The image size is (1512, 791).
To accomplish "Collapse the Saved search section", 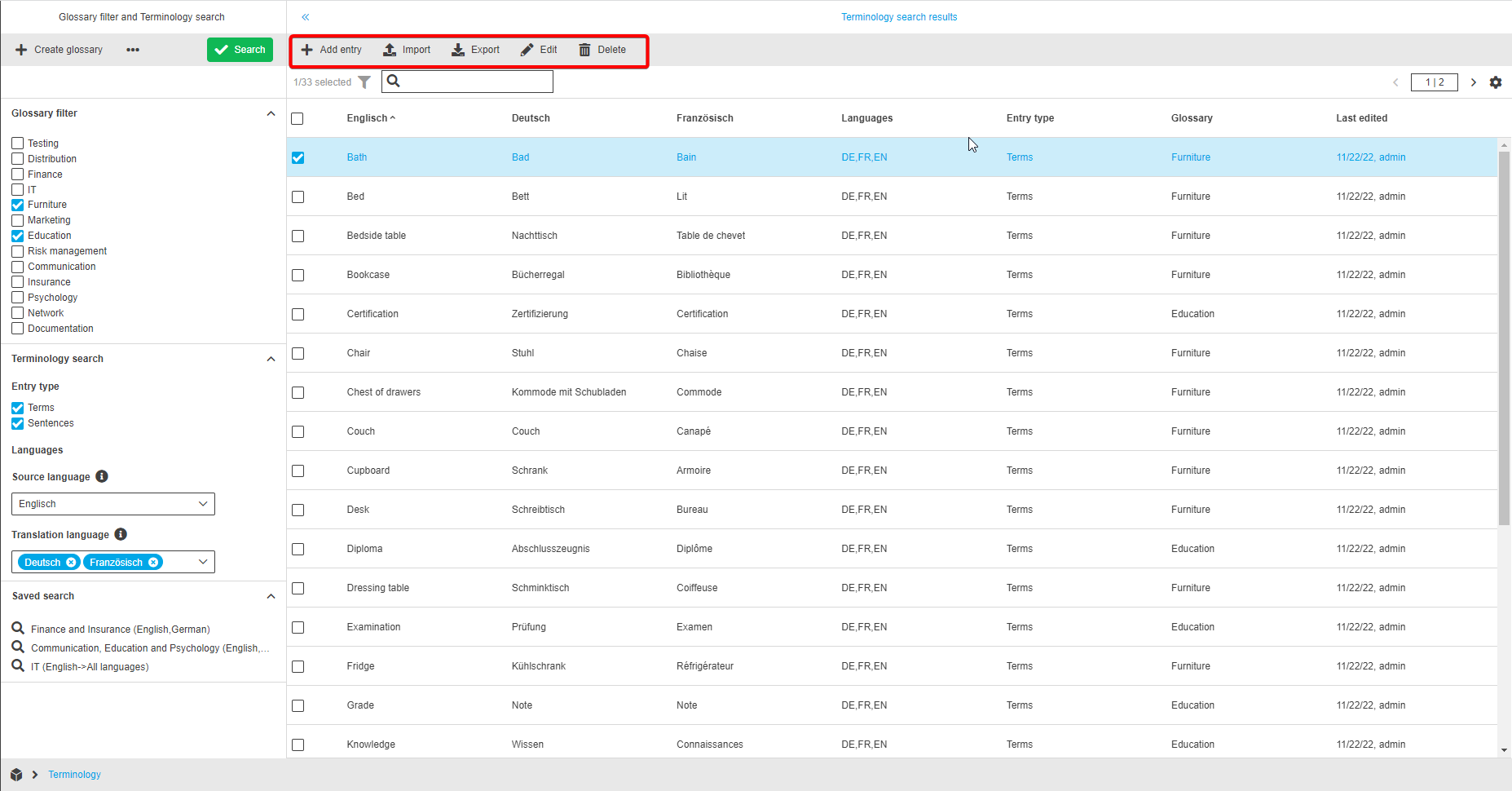I will click(x=271, y=596).
